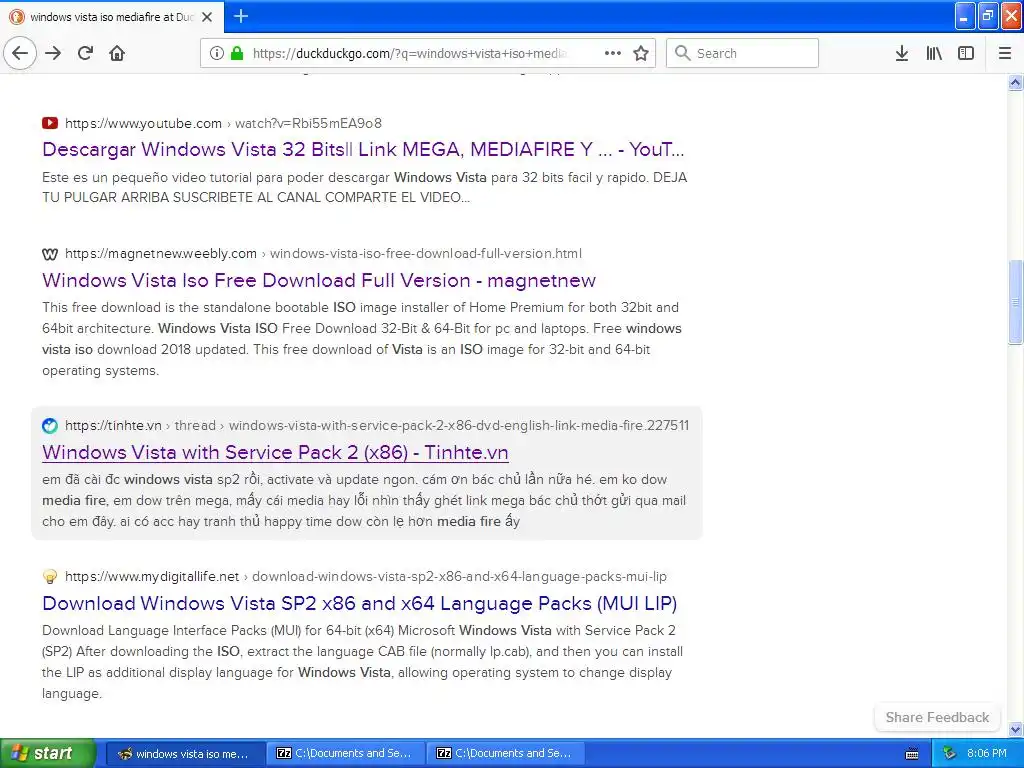This screenshot has height=768, width=1024.
Task: Open the Library bookmarks and history
Action: pyautogui.click(x=934, y=53)
